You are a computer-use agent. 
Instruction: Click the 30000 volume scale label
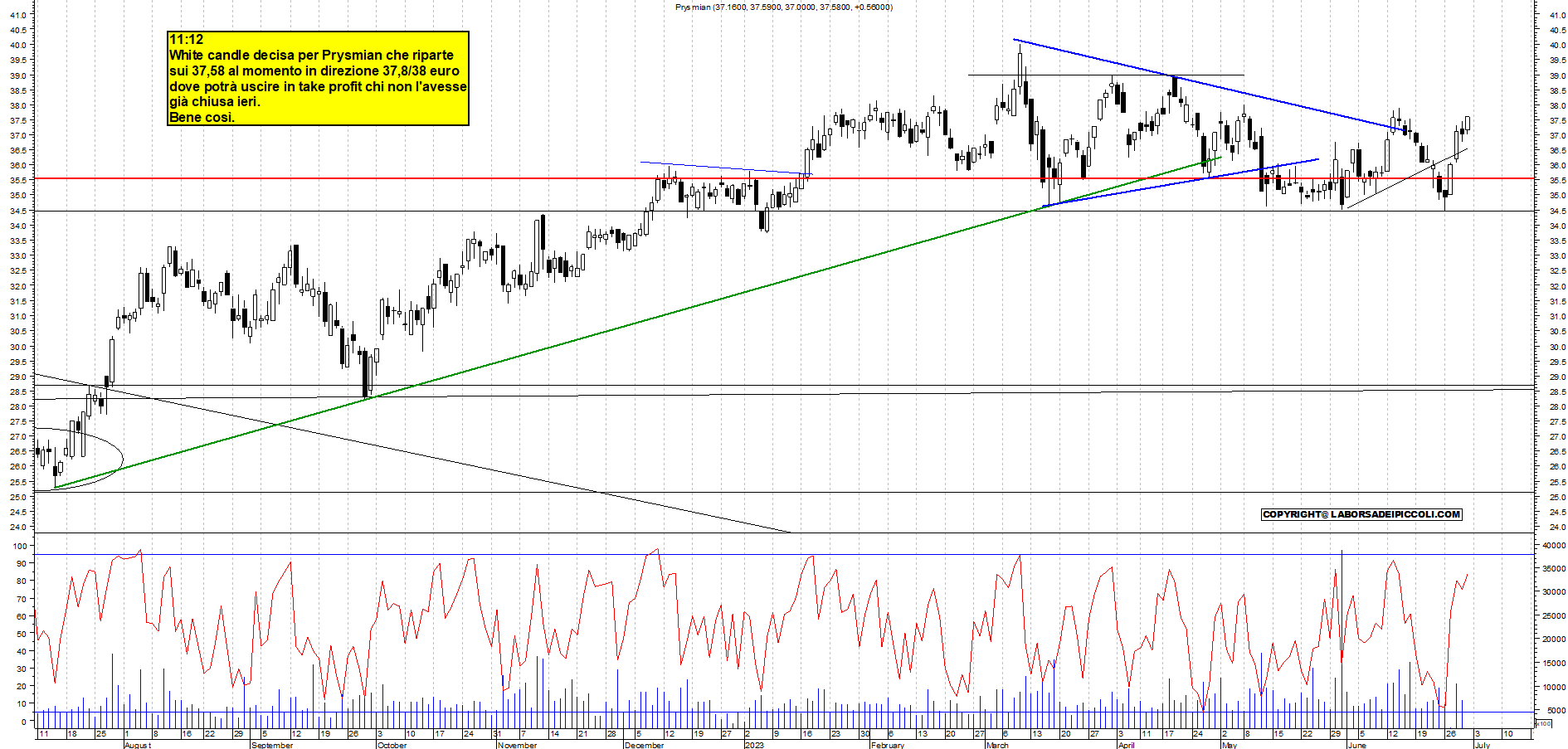click(1554, 592)
